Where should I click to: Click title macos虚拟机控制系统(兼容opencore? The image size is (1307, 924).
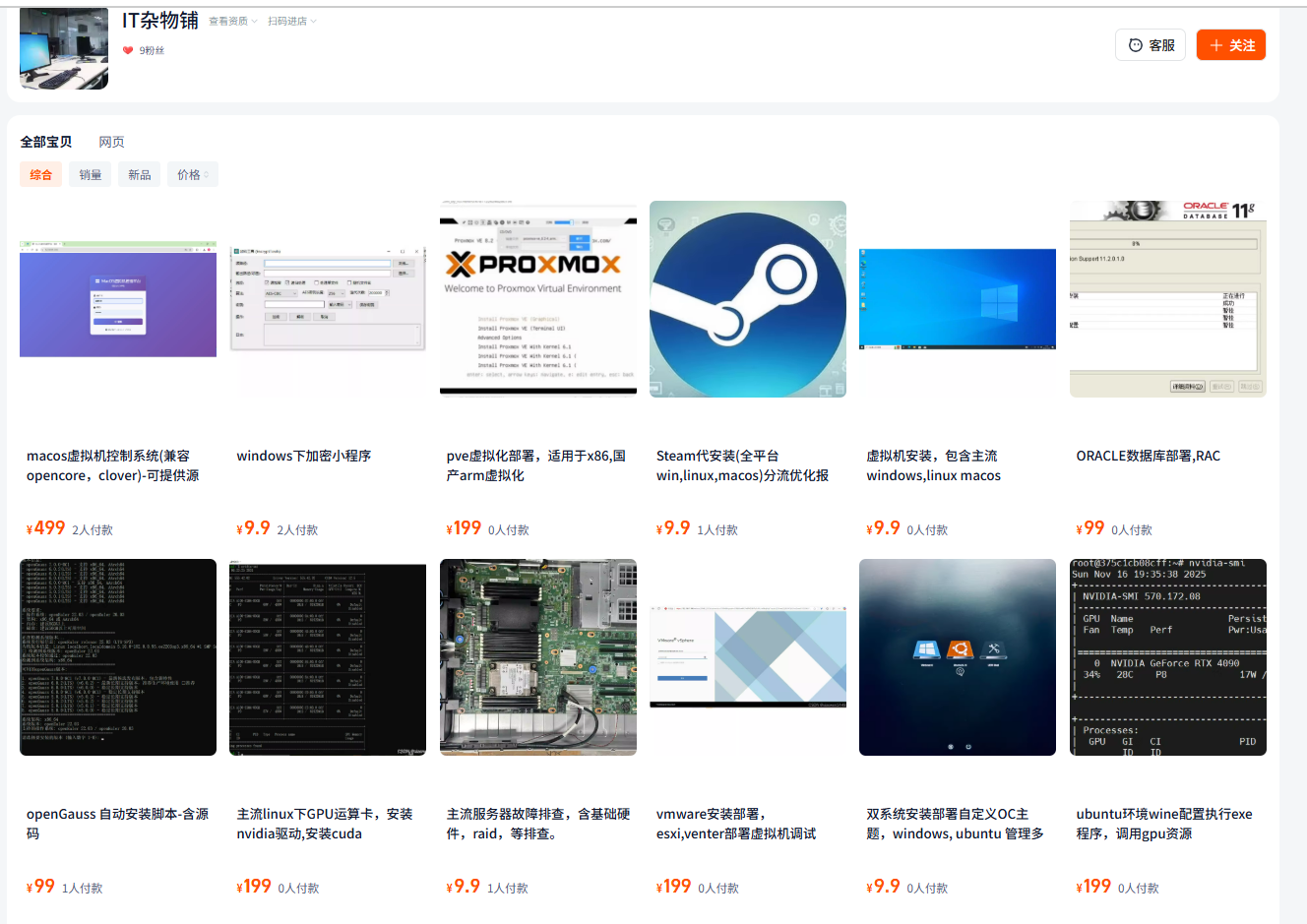pyautogui.click(x=113, y=465)
